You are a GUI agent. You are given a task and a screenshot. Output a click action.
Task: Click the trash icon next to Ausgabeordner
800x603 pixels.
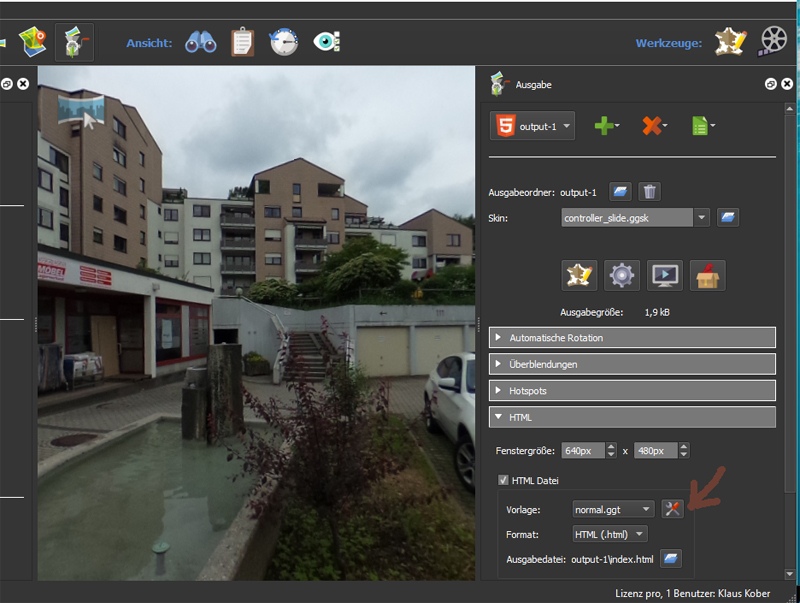[649, 191]
